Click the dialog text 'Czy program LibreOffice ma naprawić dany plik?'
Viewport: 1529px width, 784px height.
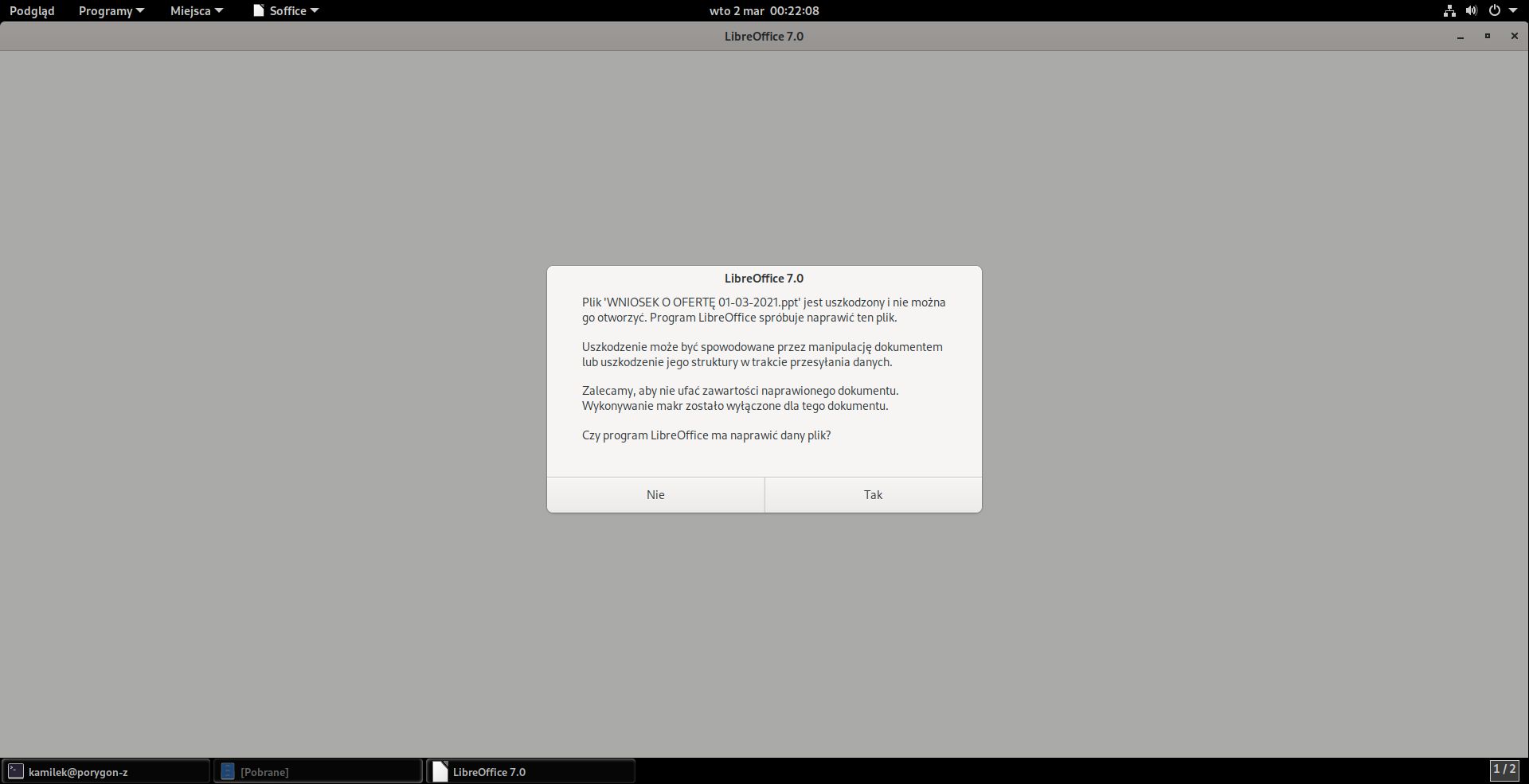(706, 435)
